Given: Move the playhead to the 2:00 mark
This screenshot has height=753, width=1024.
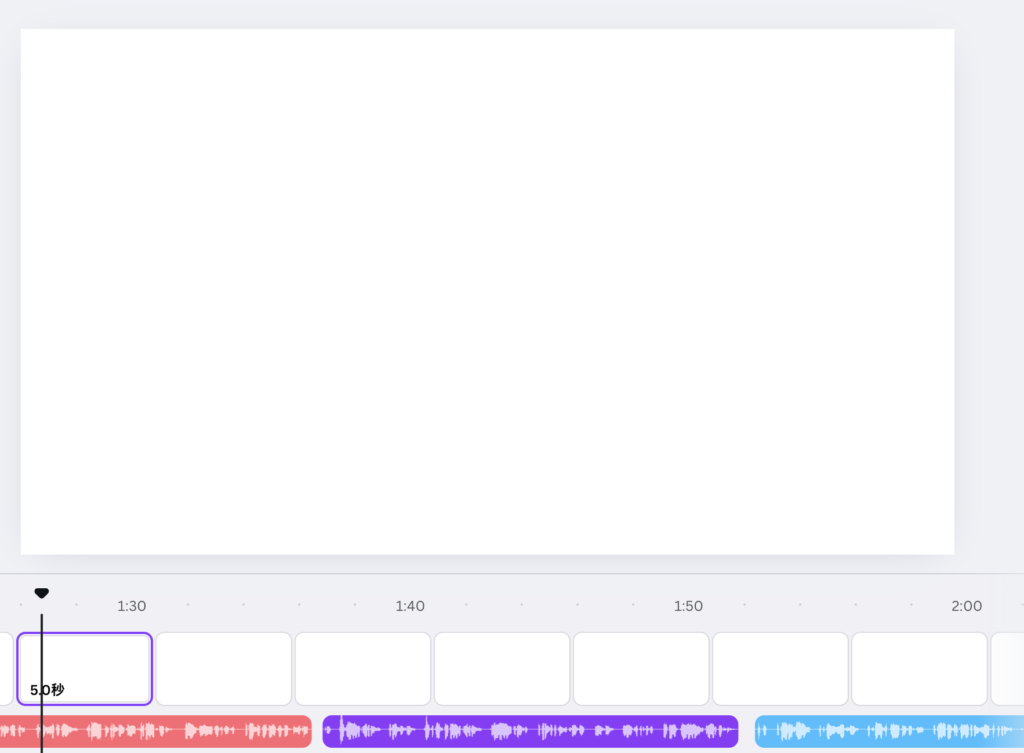Looking at the screenshot, I should (966, 606).
